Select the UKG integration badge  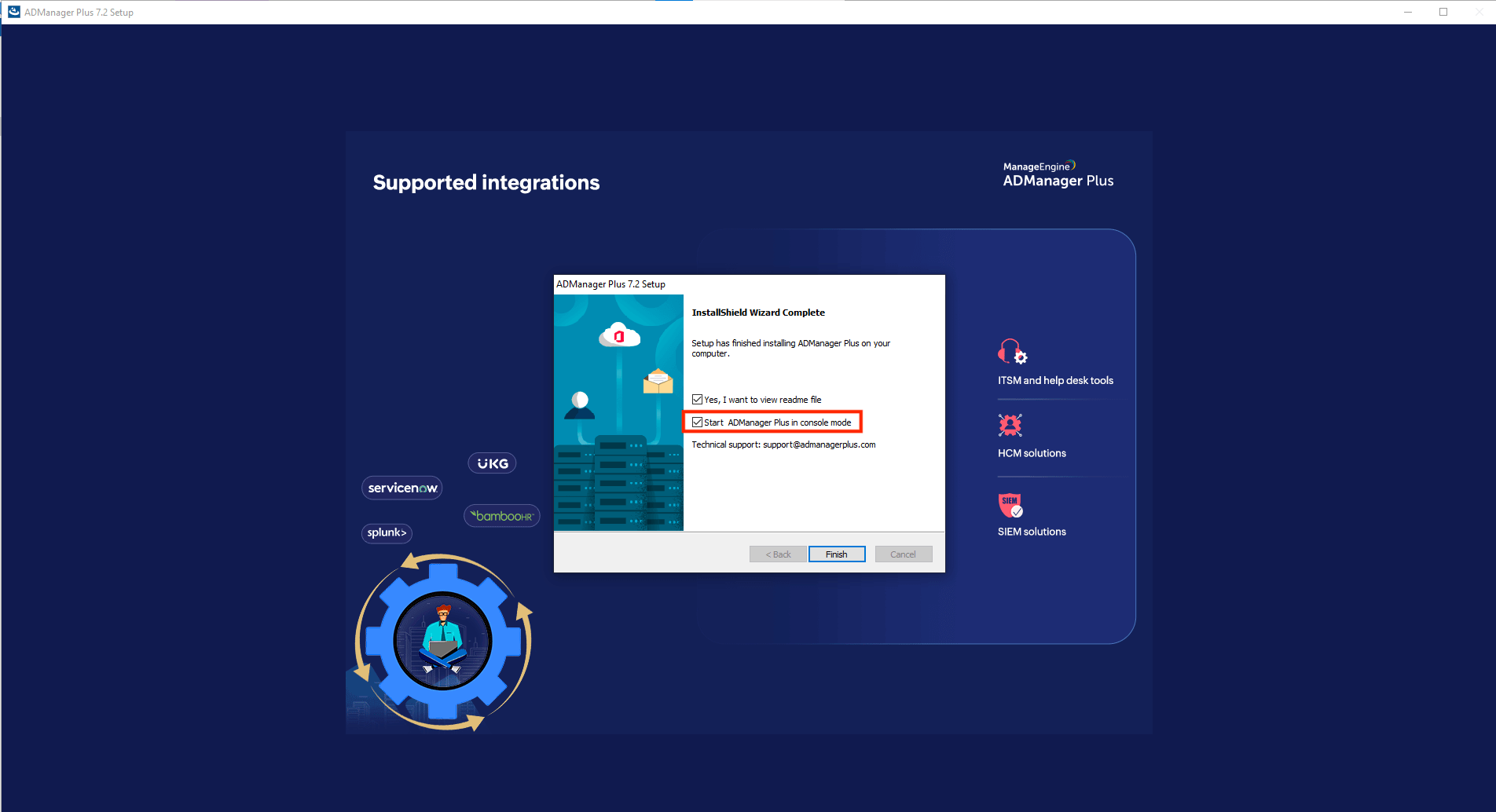point(492,463)
